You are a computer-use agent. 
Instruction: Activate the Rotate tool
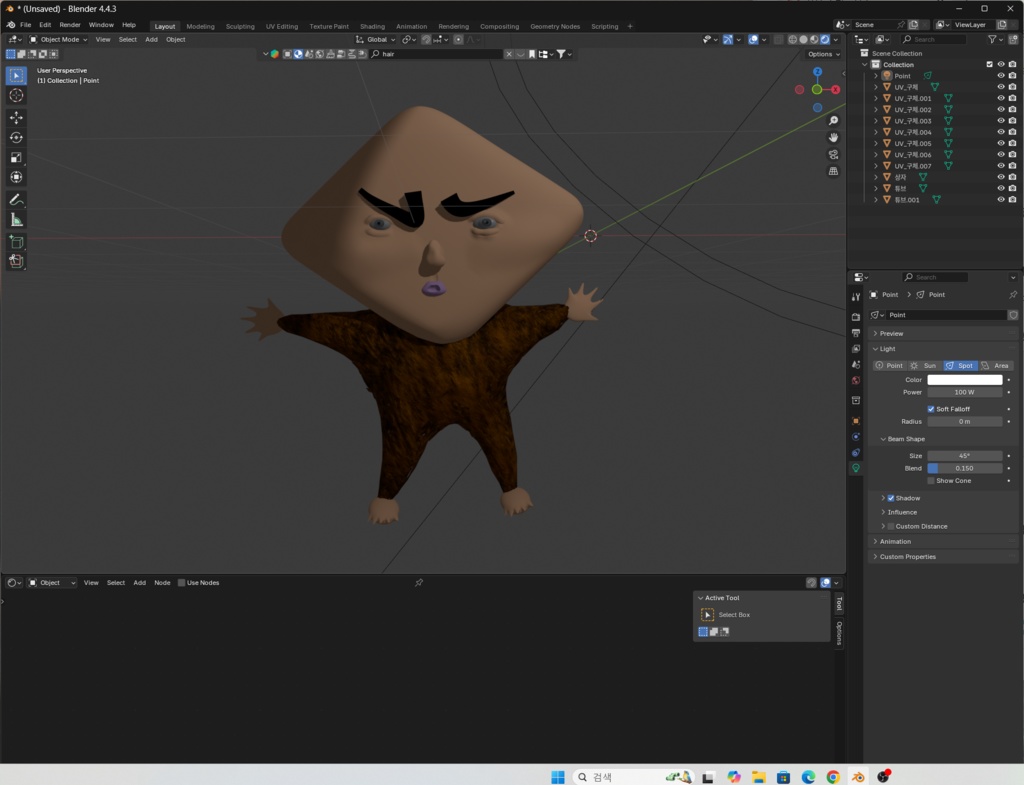point(16,137)
